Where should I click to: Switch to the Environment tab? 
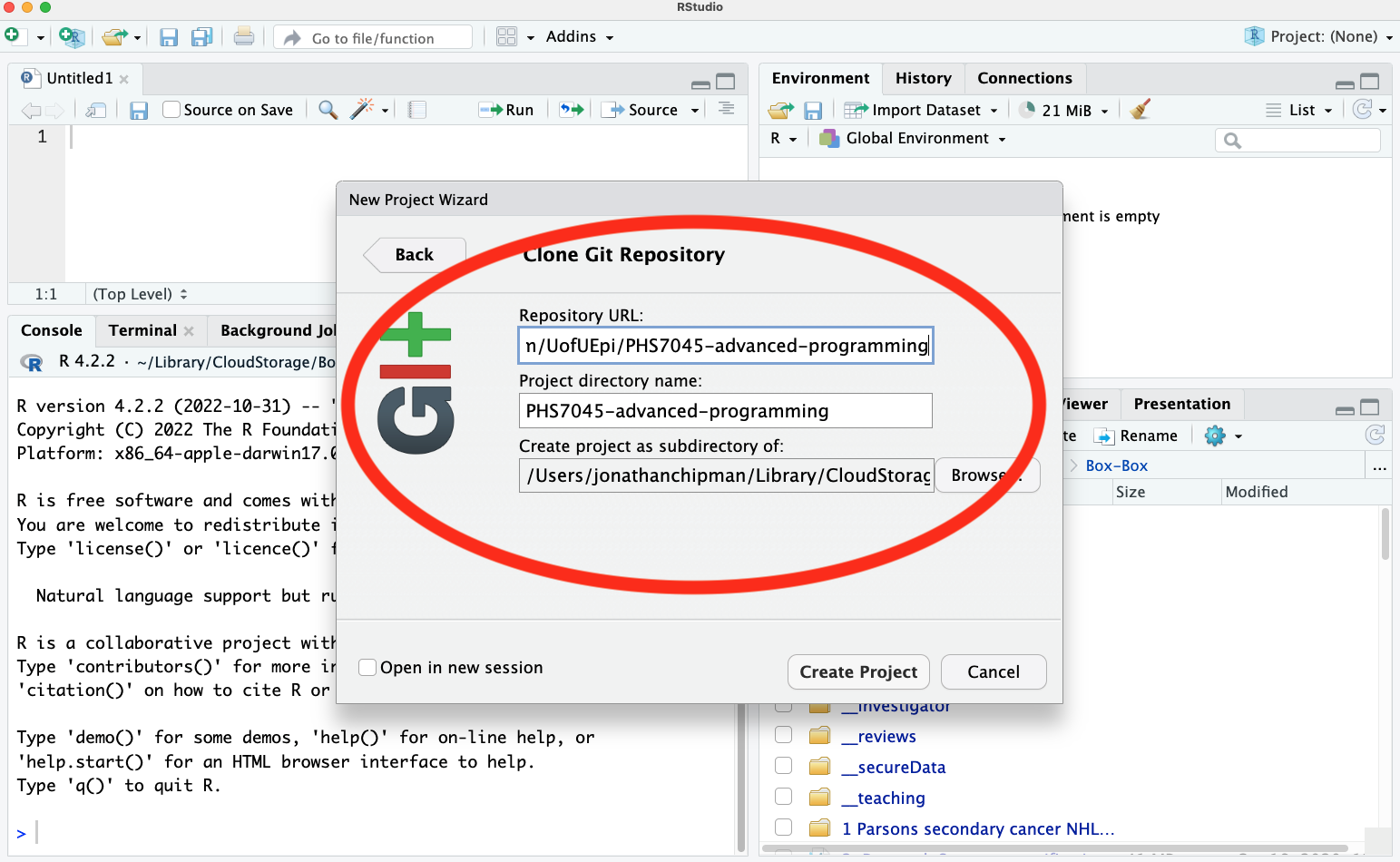click(x=820, y=79)
